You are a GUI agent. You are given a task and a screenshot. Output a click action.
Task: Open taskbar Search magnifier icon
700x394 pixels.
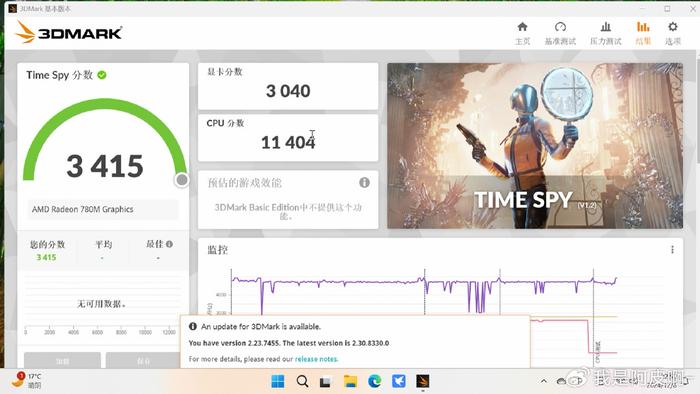coord(302,381)
